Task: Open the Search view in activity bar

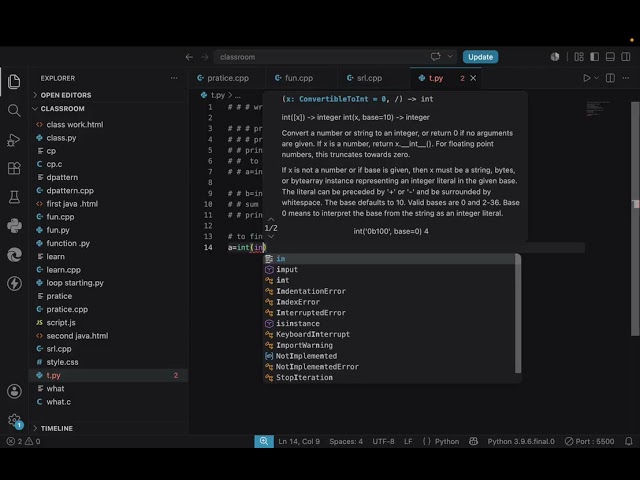Action: [14, 110]
